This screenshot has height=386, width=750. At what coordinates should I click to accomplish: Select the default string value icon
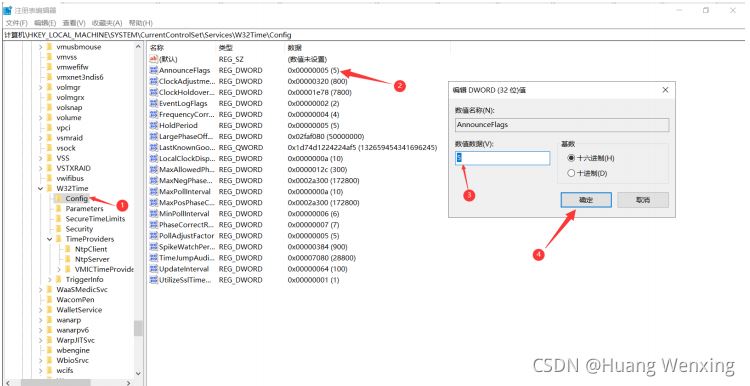[154, 59]
